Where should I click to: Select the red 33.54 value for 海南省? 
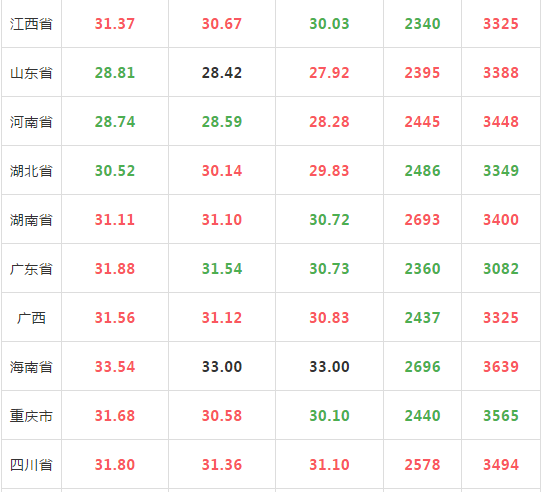tap(115, 367)
